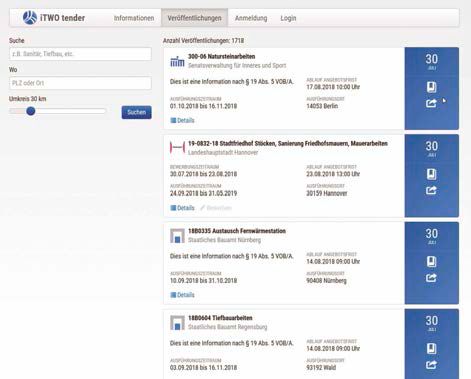The width and height of the screenshot is (471, 379).
Task: Open Details for Natursteinarbeiten tender
Action: tap(182, 120)
